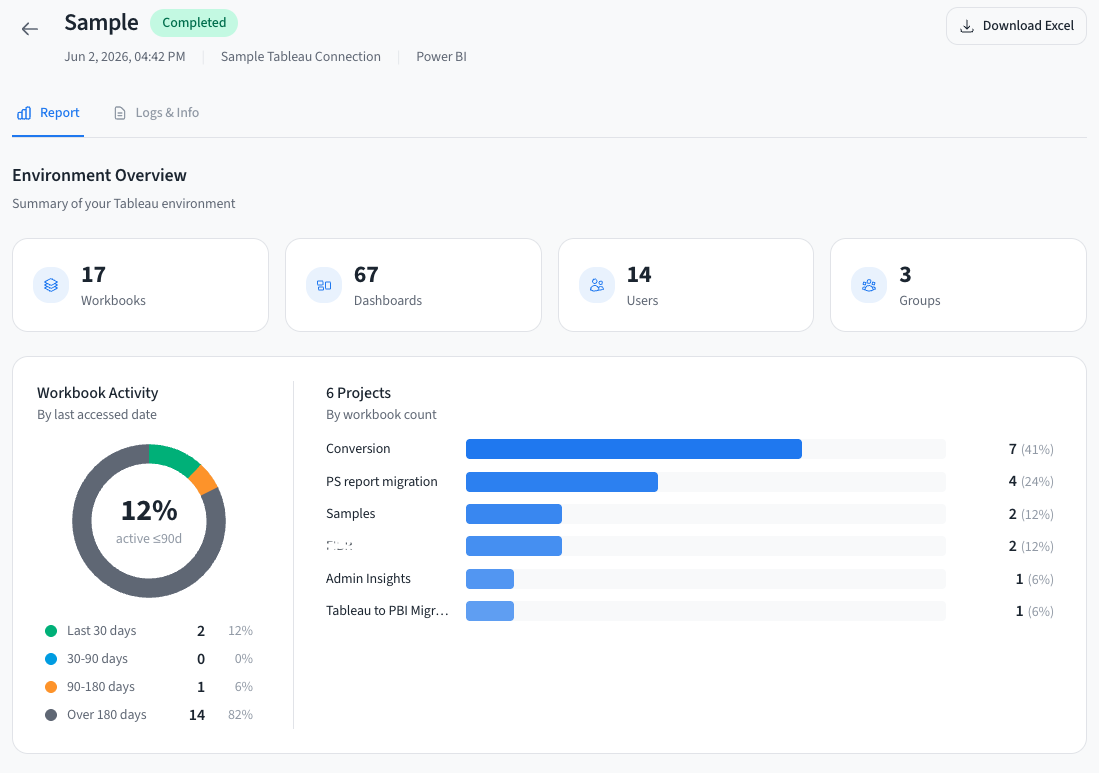The height and width of the screenshot is (773, 1099).
Task: Click the Samples project bar
Action: pyautogui.click(x=514, y=514)
